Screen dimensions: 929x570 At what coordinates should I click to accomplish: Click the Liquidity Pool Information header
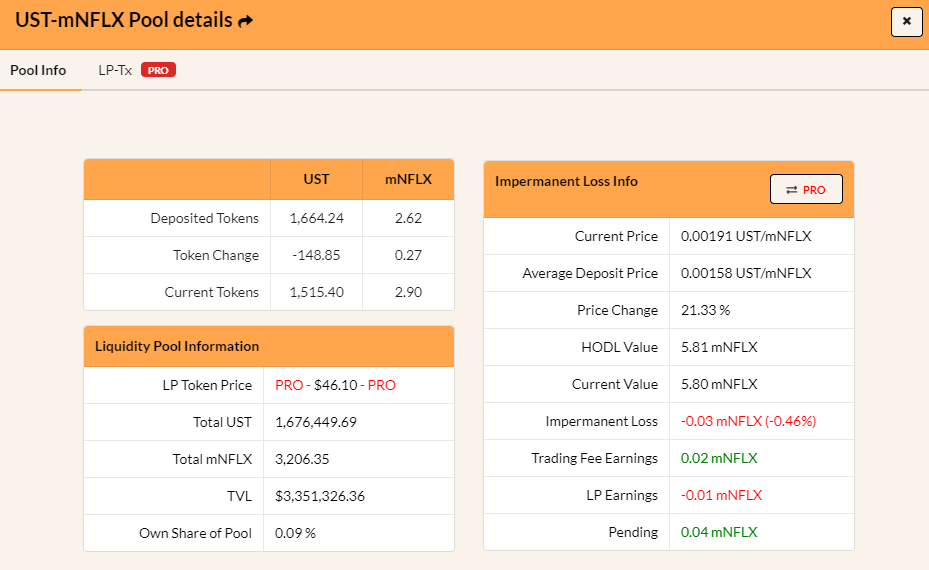click(x=177, y=346)
